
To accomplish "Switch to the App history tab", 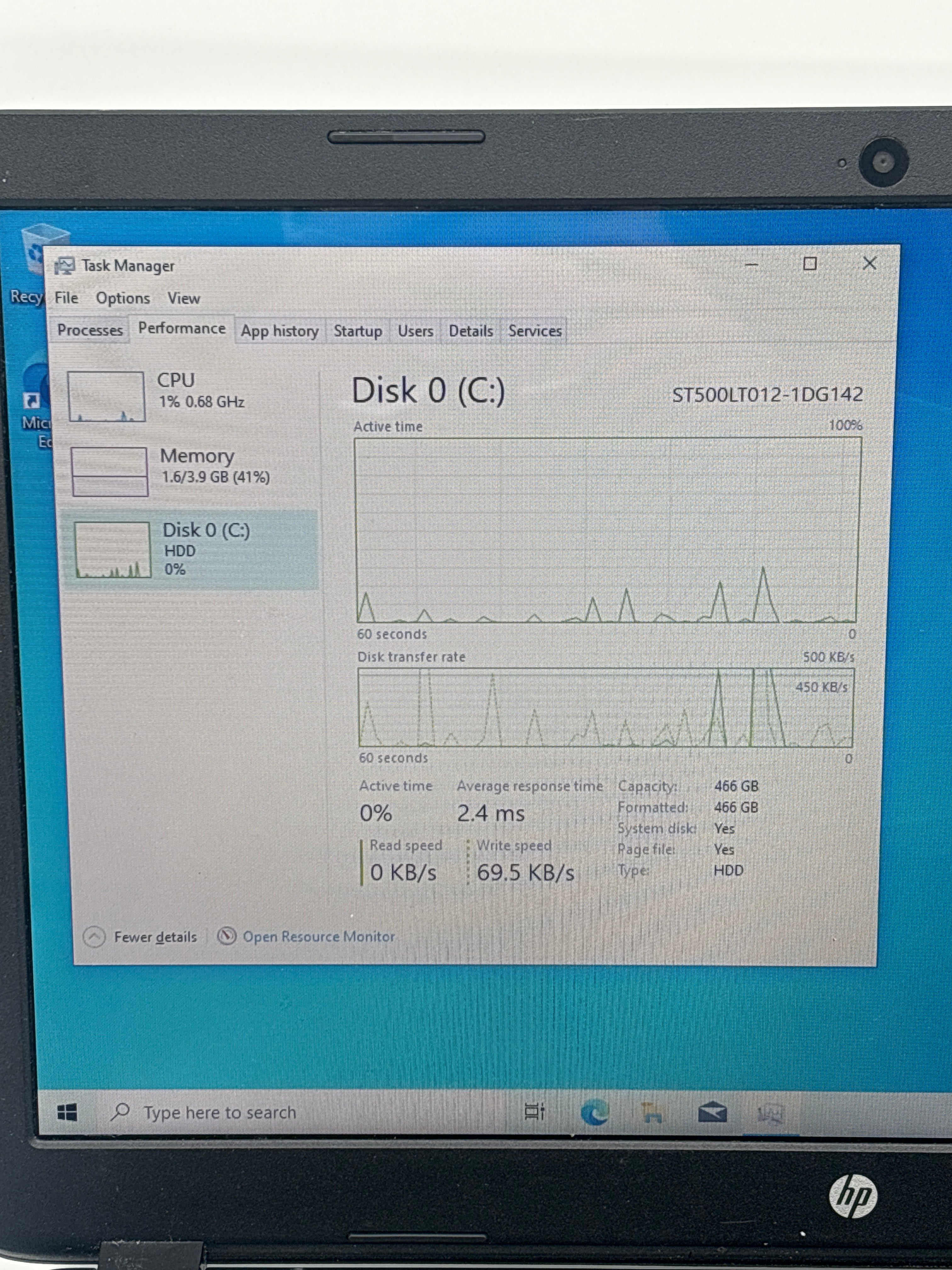I will point(280,331).
